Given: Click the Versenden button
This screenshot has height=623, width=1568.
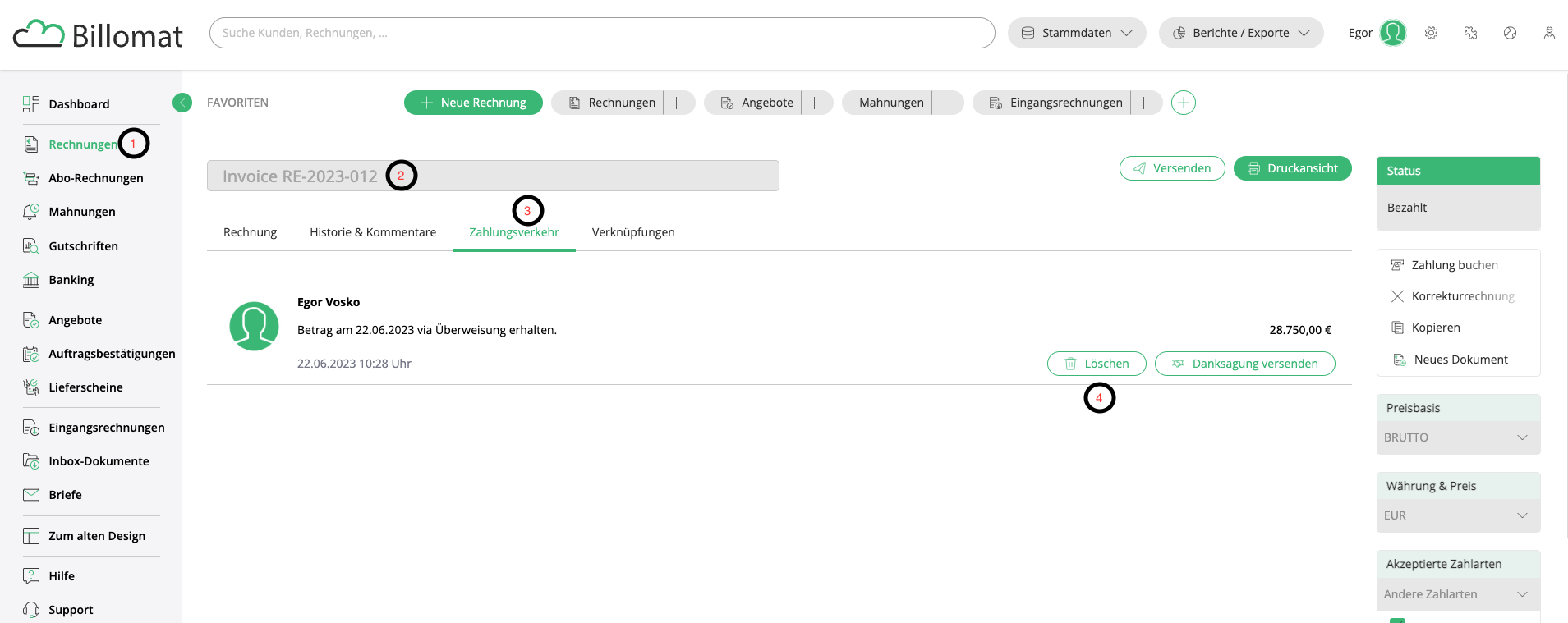Looking at the screenshot, I should coord(1172,168).
